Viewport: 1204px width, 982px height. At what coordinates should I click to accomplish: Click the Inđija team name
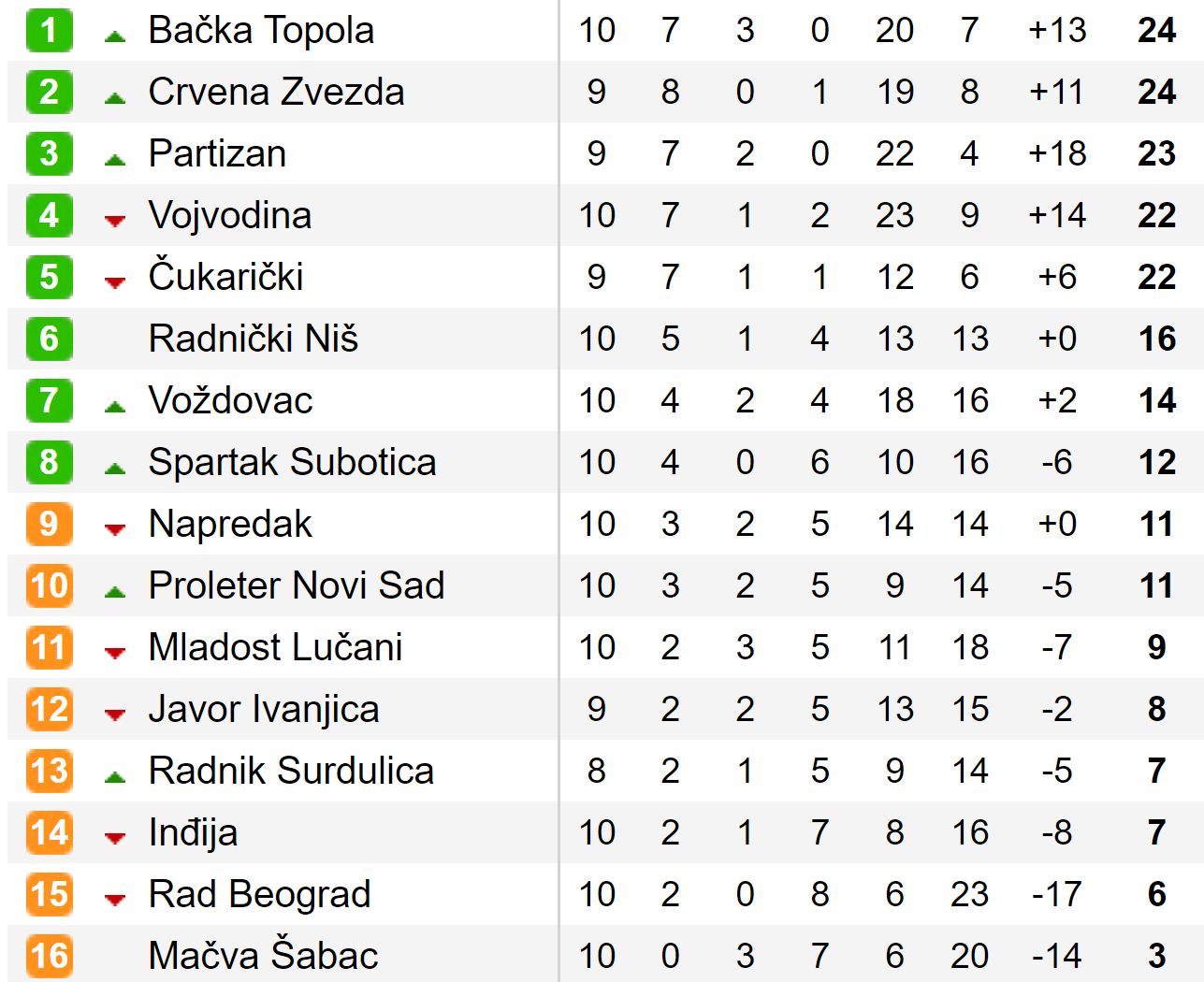pyautogui.click(x=193, y=833)
